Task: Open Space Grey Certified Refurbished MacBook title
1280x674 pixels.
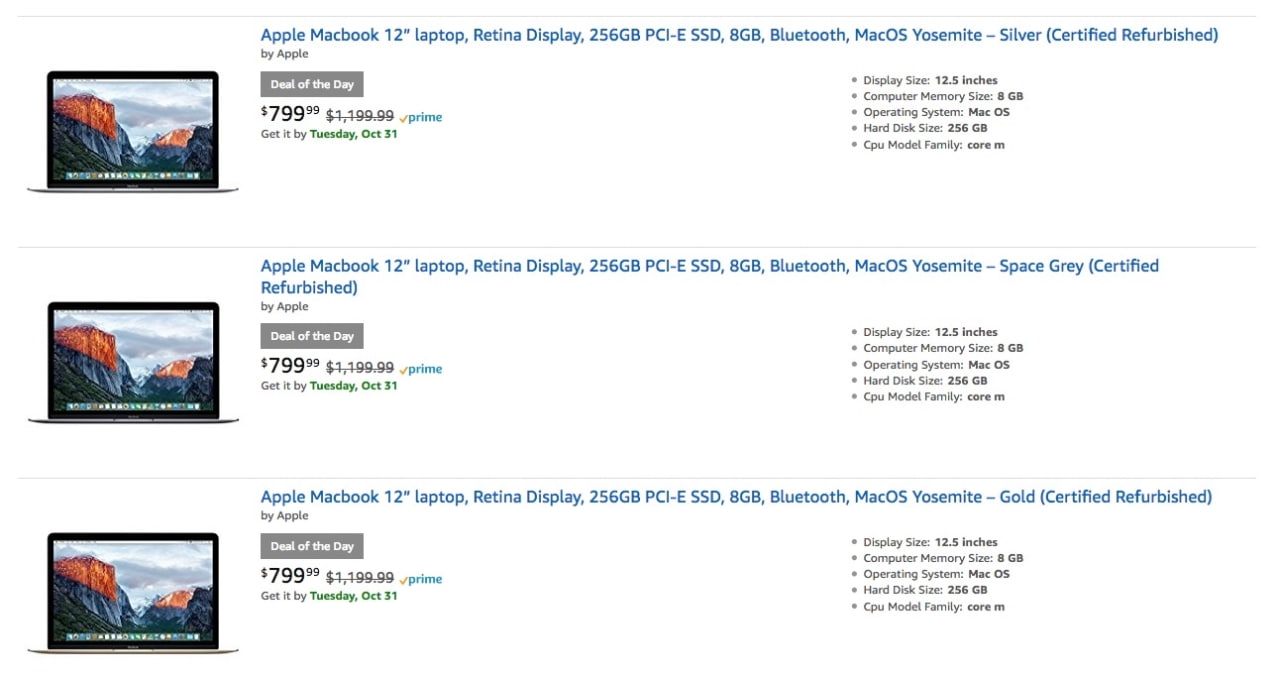Action: tap(709, 266)
